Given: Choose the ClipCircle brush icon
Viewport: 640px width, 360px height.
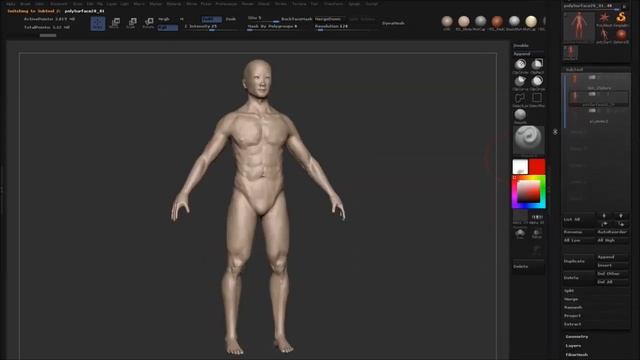Looking at the screenshot, I should click(520, 65).
